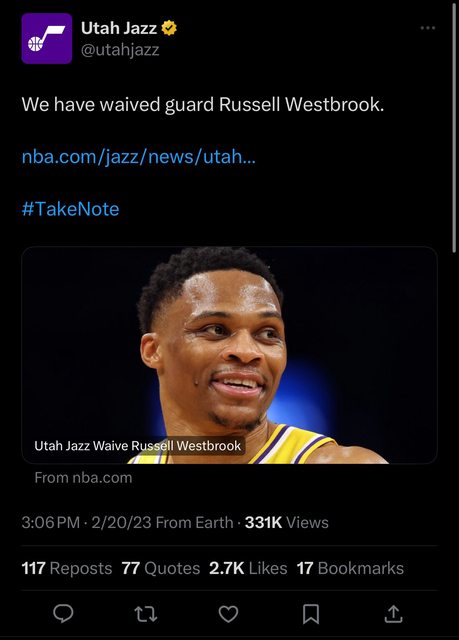Bookmark the post with bookmark icon
Viewport: 459px width, 640px height.
[x=311, y=614]
